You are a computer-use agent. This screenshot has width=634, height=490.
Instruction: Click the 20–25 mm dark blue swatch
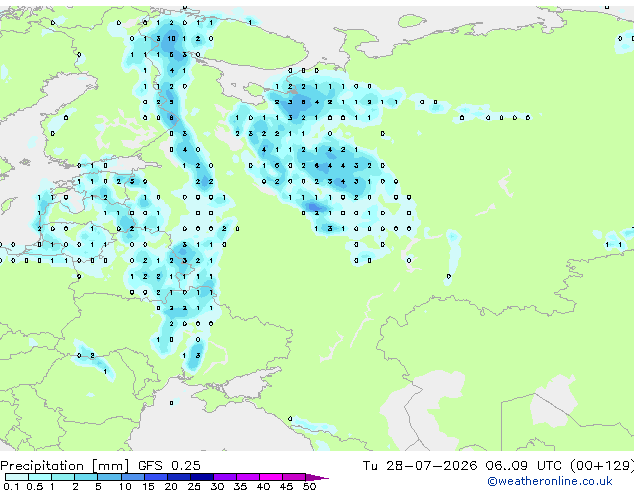178,477
